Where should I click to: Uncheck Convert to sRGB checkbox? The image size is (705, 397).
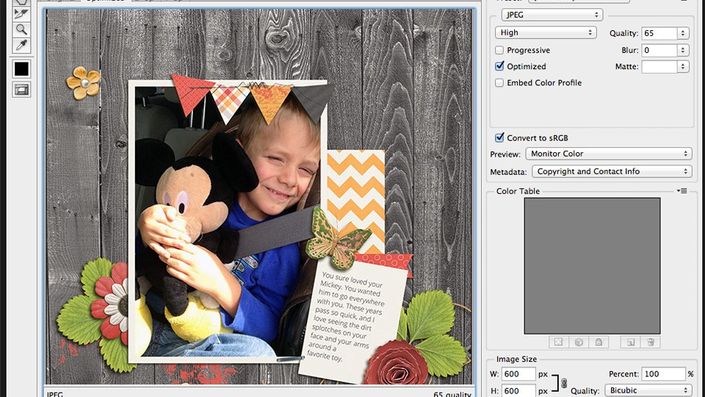click(499, 138)
